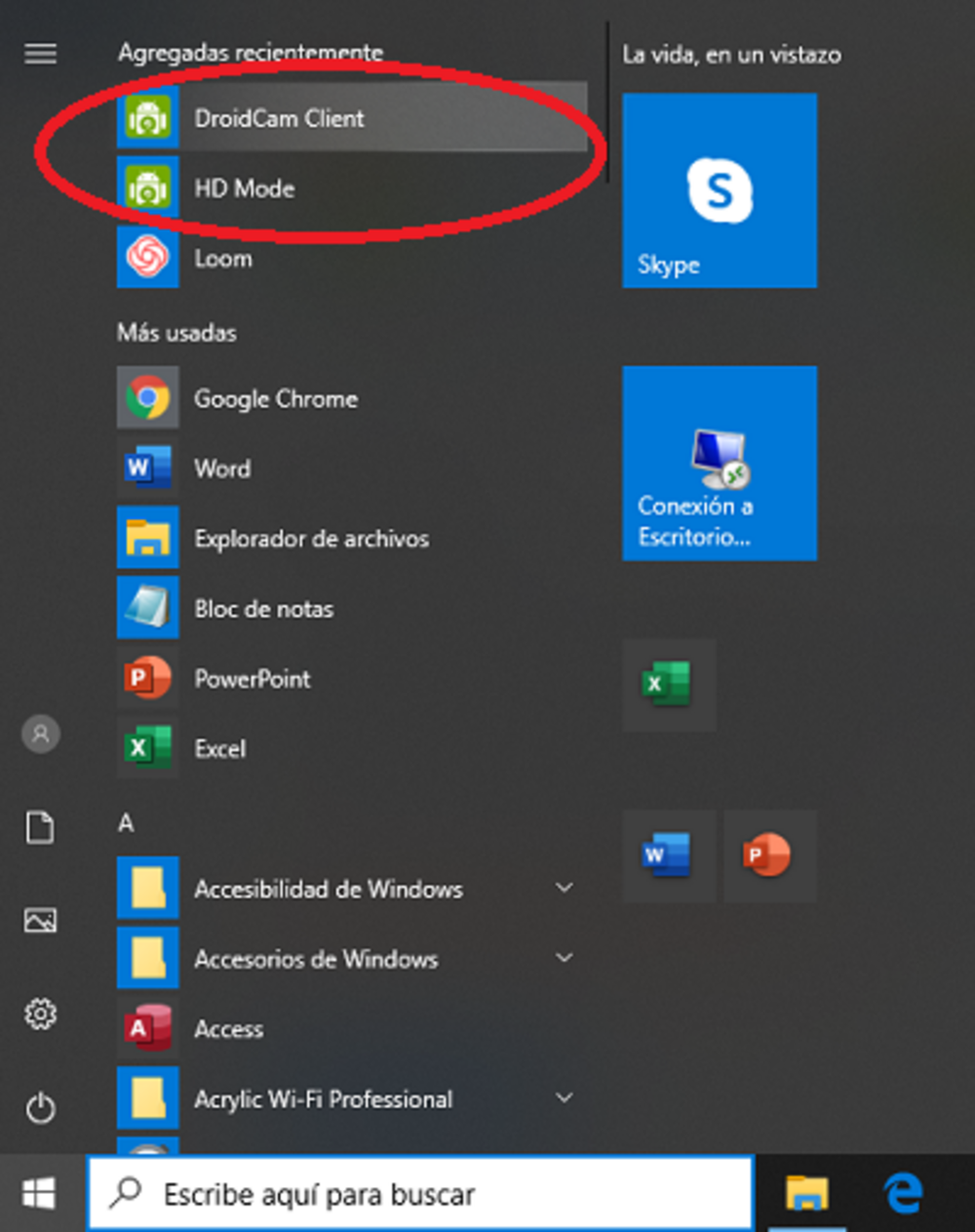
Task: Open the Bloc de notas icon
Action: pyautogui.click(x=147, y=608)
